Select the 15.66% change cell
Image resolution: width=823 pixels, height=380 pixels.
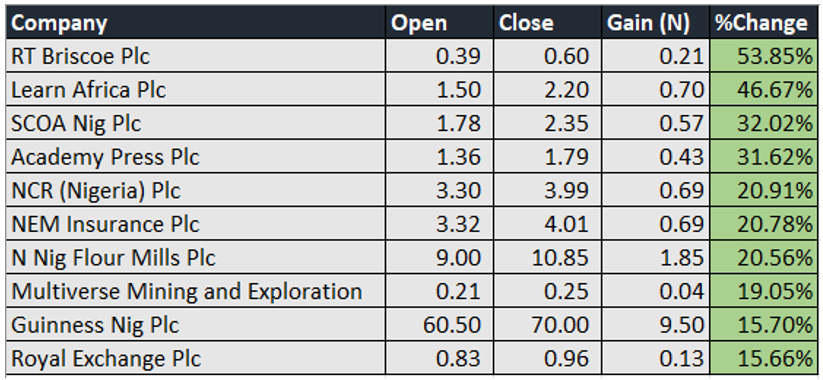[764, 358]
